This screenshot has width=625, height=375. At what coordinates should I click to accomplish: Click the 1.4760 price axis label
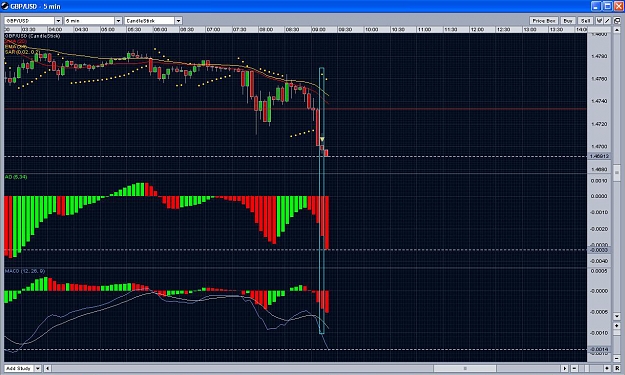(599, 79)
